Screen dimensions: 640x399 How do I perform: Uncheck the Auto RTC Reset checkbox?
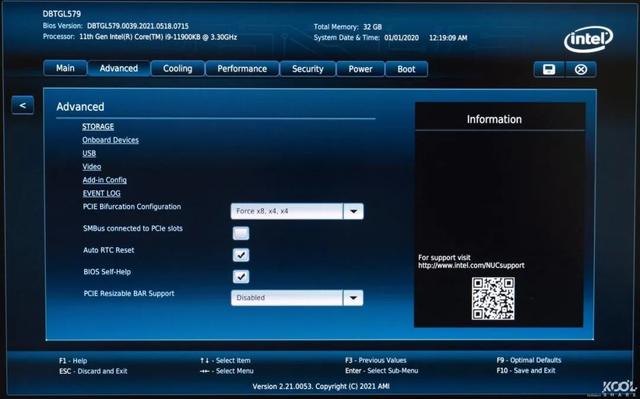click(241, 255)
